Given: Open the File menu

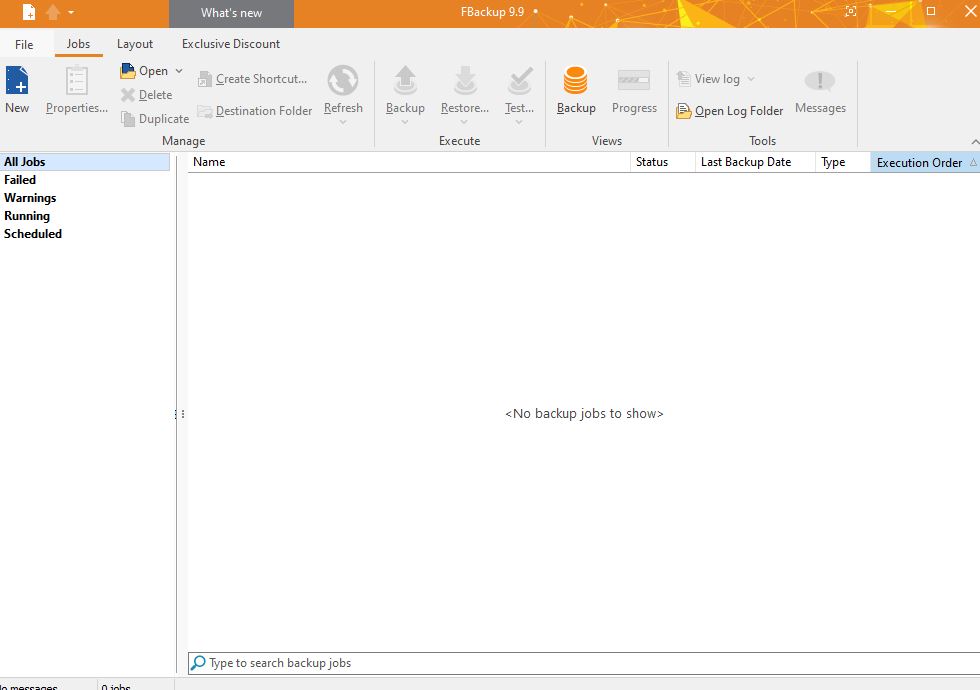Looking at the screenshot, I should tap(24, 44).
